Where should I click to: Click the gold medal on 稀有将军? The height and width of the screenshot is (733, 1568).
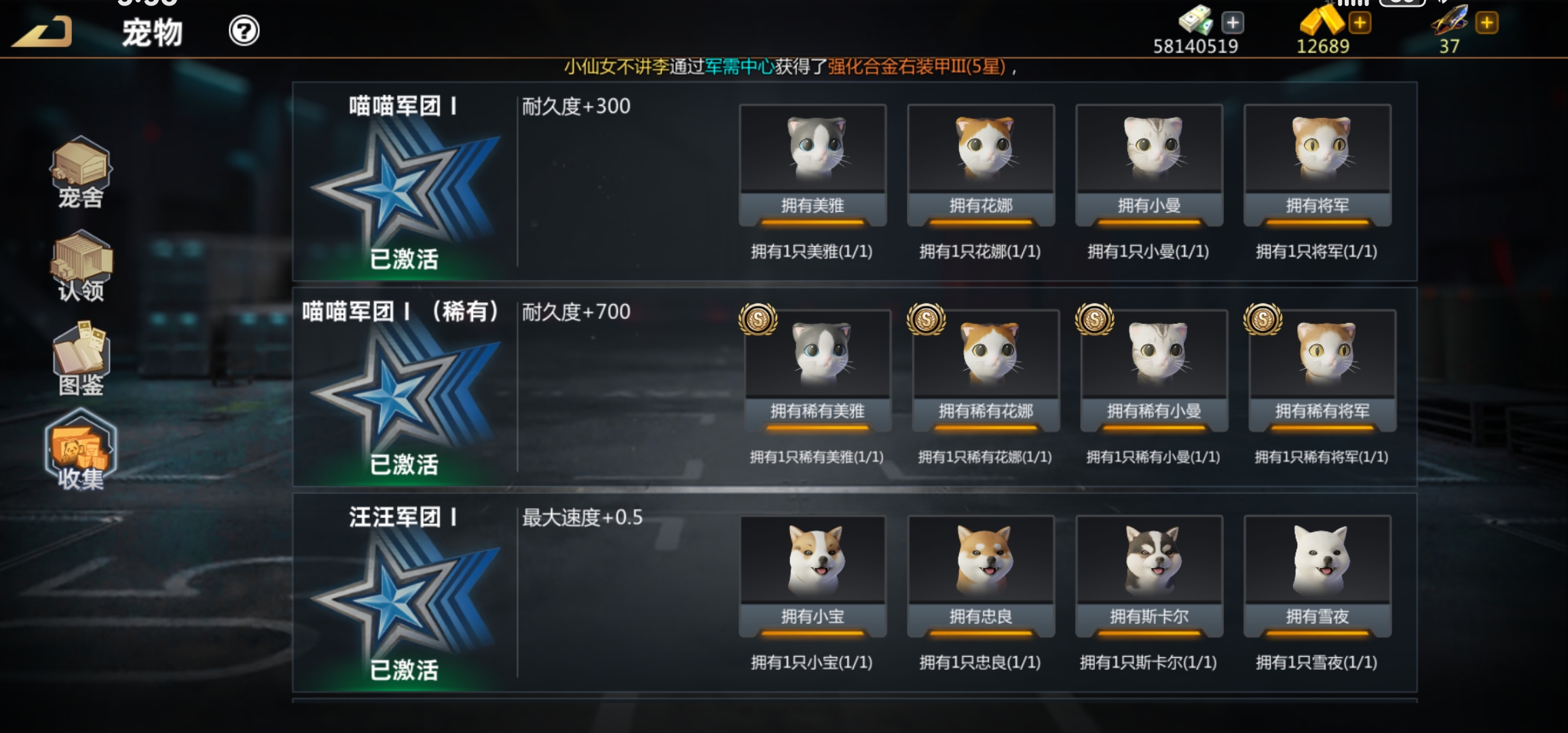tap(1263, 319)
